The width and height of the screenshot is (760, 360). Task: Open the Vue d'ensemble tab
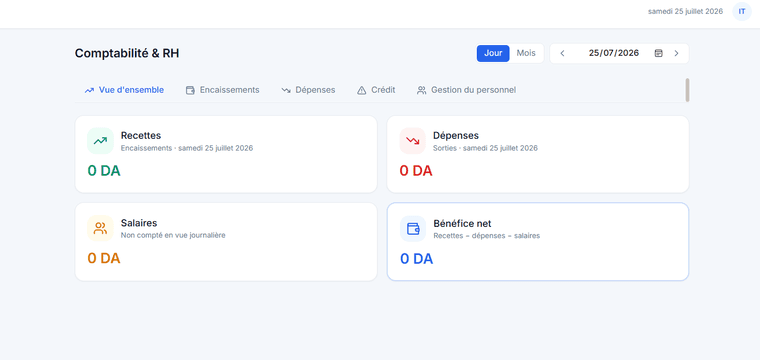point(124,90)
